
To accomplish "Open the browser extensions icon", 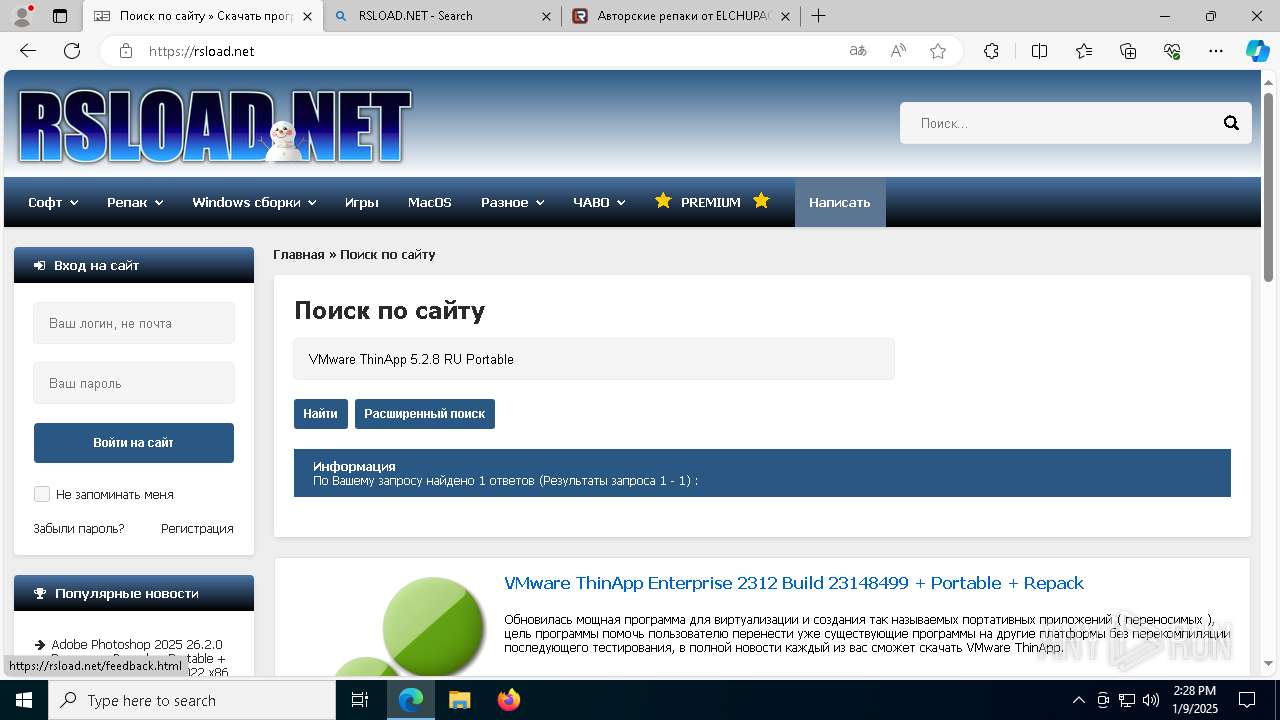I will tap(991, 51).
